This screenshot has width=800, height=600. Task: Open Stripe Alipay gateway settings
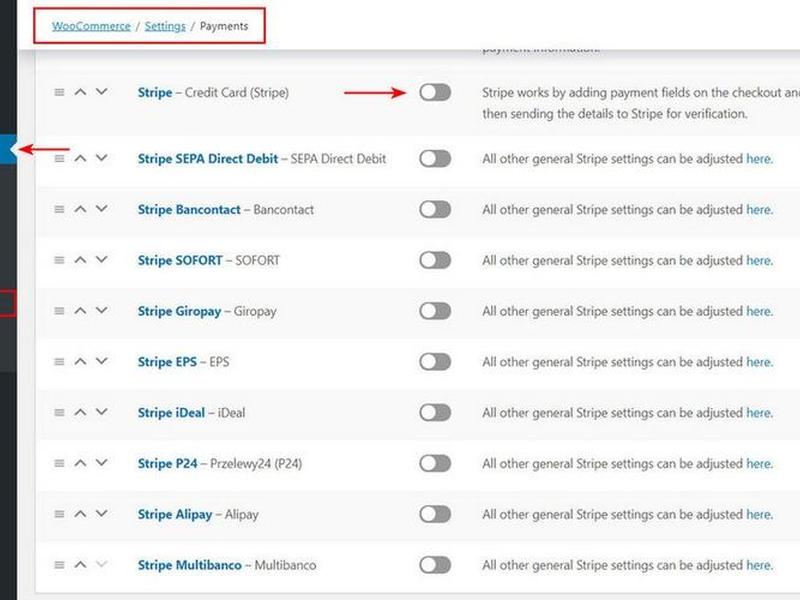point(175,514)
